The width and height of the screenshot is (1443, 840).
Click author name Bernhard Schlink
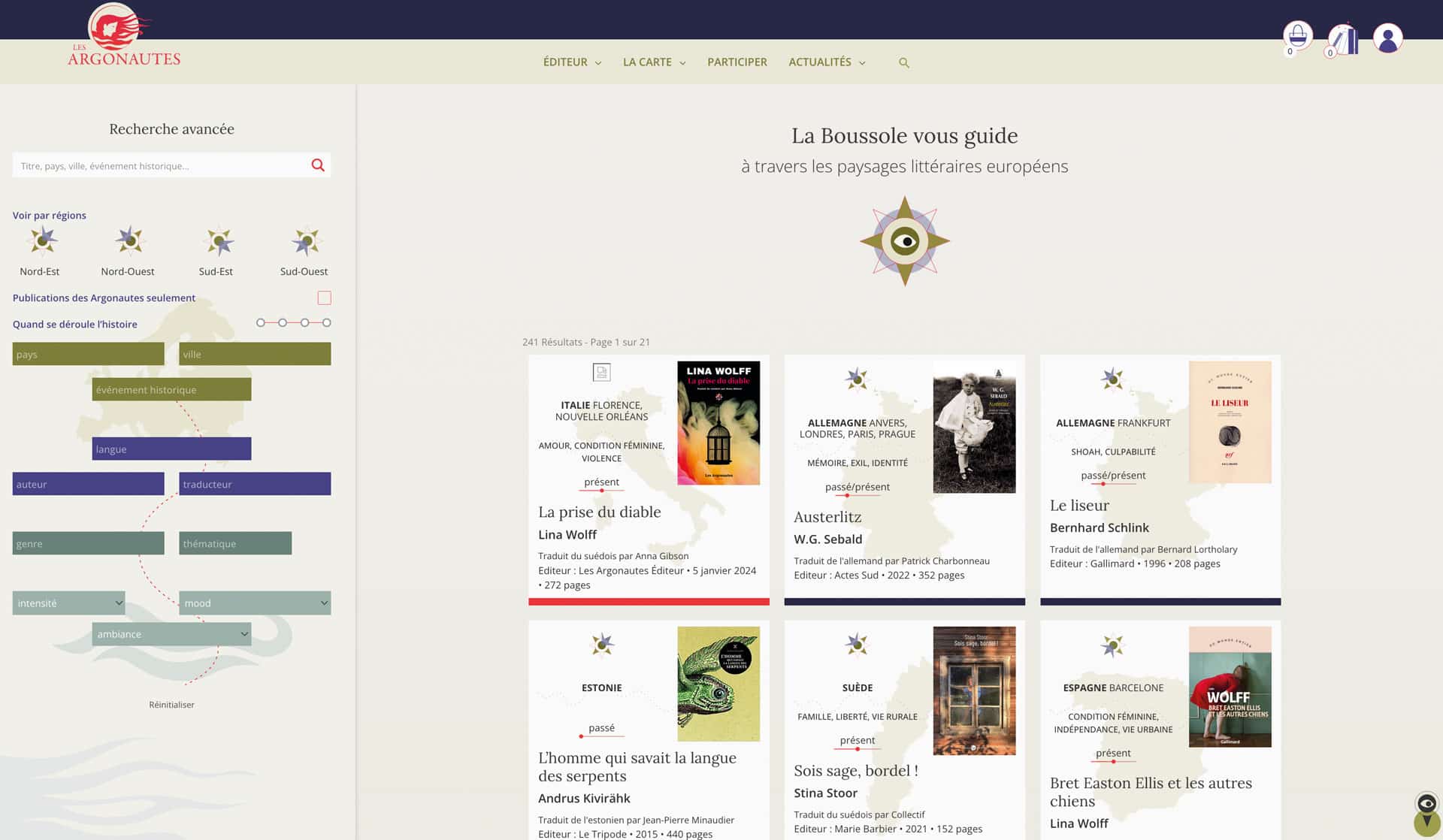(1099, 528)
